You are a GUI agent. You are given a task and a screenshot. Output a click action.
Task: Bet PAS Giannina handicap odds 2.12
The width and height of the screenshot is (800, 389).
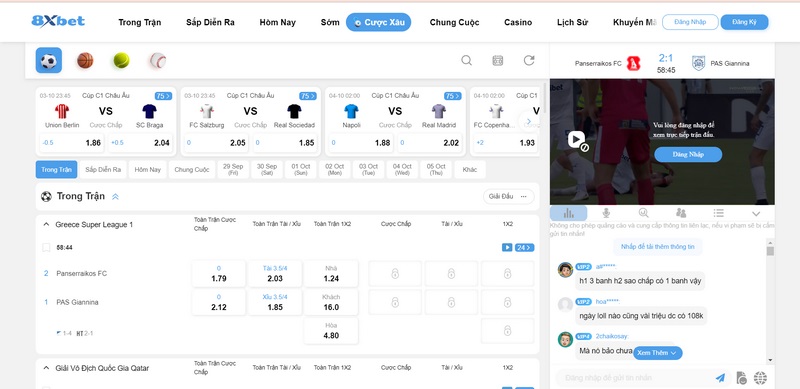[219, 302]
